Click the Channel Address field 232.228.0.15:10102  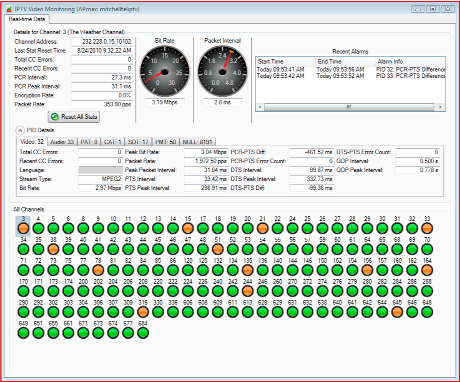(102, 42)
